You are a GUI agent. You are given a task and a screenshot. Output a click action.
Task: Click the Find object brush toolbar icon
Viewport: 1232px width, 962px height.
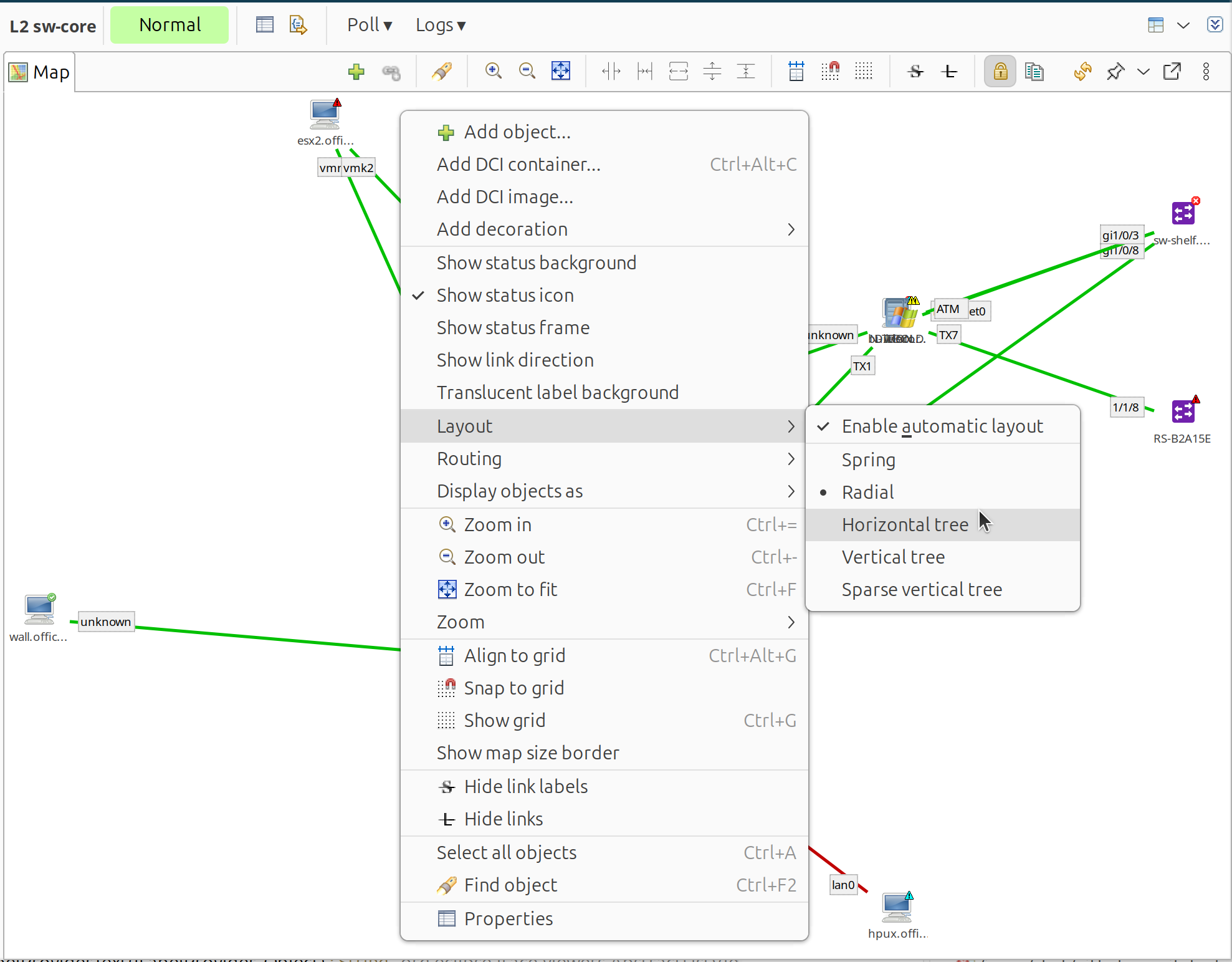click(x=442, y=71)
